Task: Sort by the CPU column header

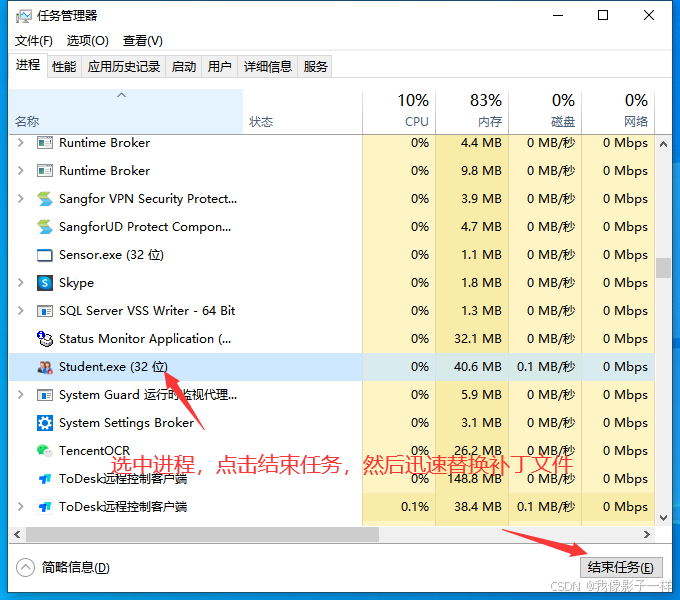Action: click(399, 111)
